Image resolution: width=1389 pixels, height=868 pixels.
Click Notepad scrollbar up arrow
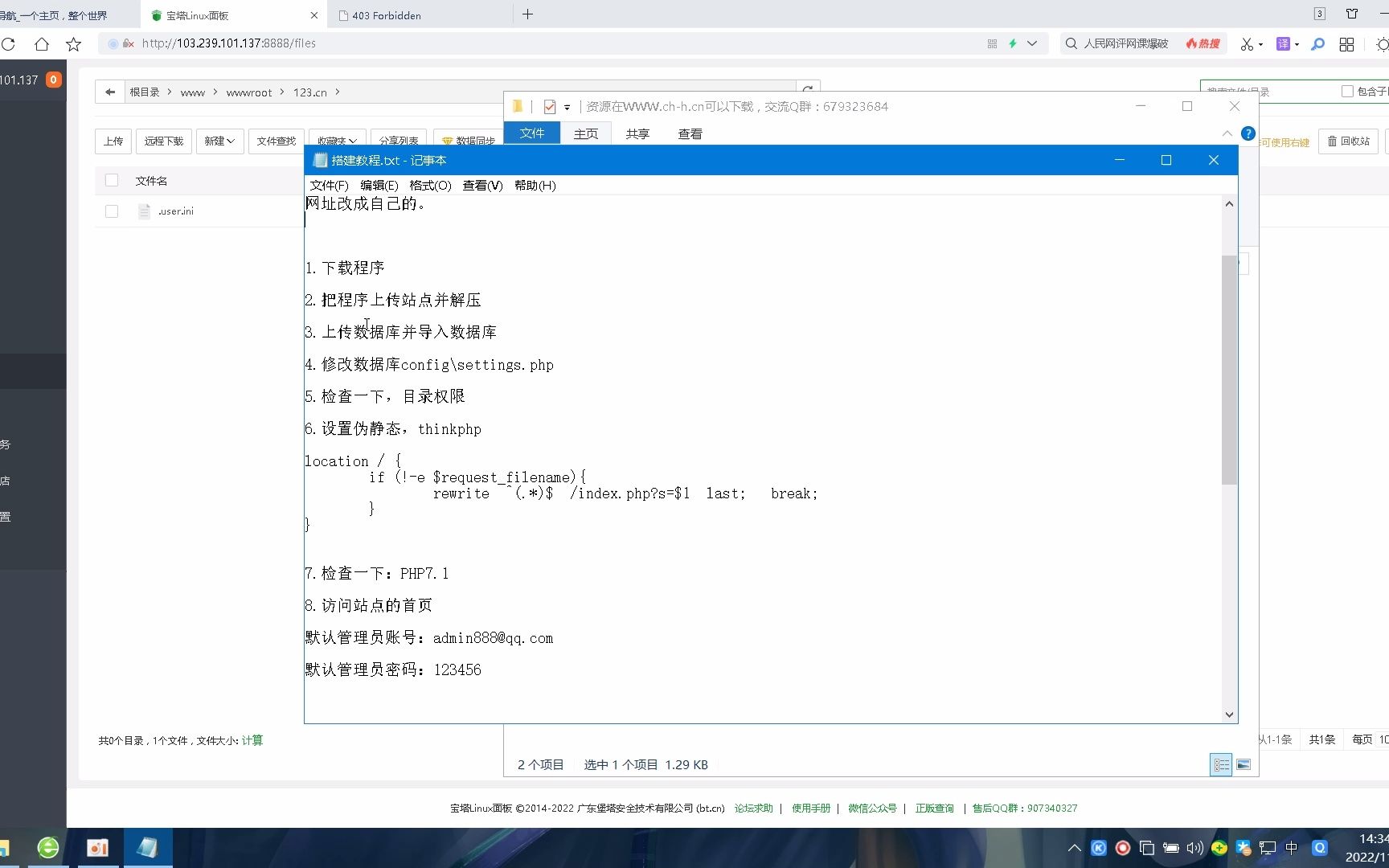1229,204
